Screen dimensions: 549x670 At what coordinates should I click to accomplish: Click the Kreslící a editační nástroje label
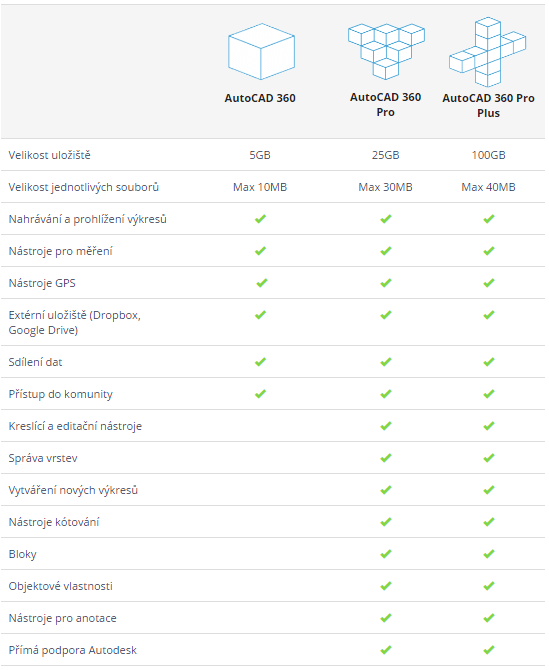[75, 426]
